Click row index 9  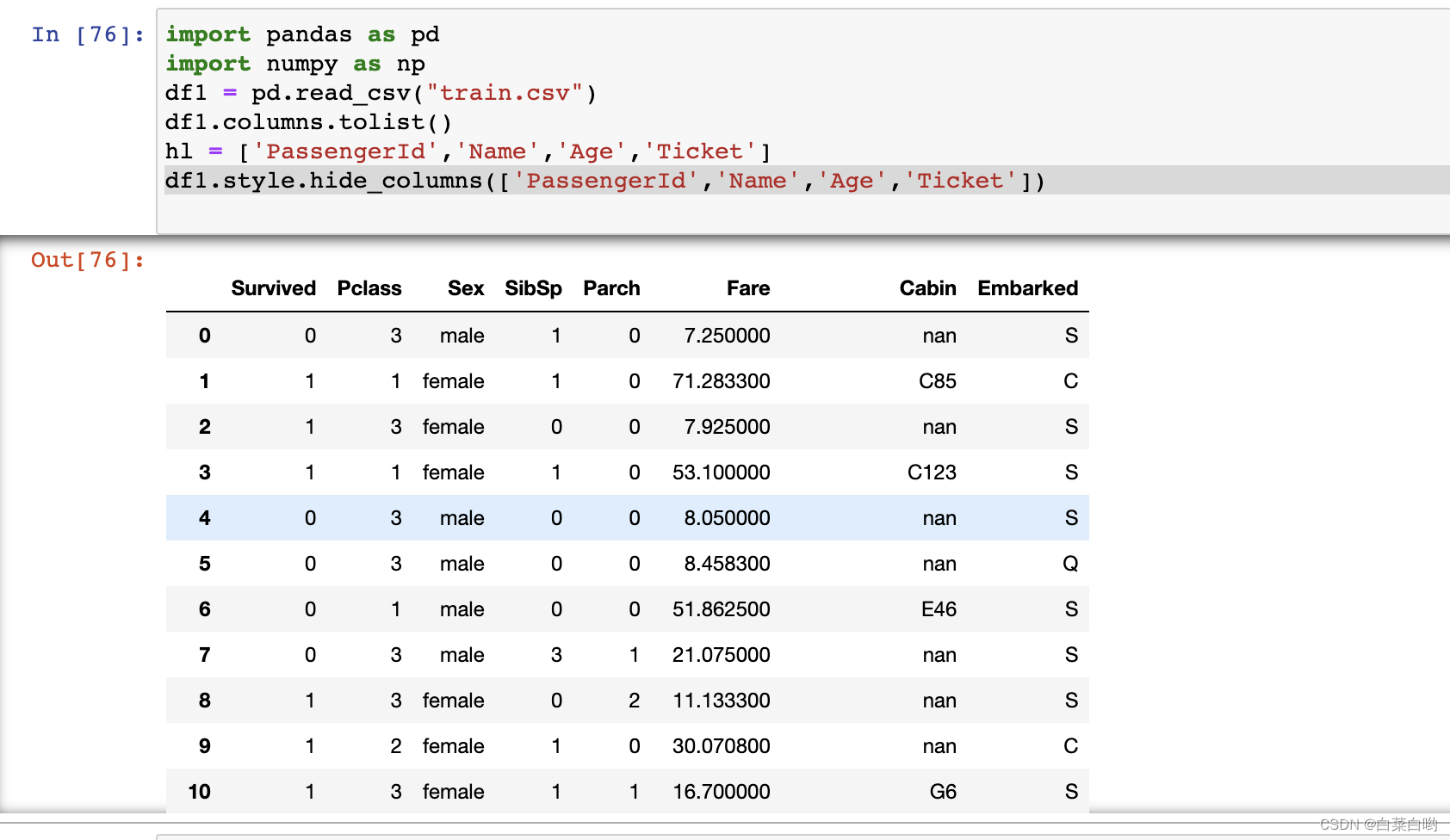[205, 746]
